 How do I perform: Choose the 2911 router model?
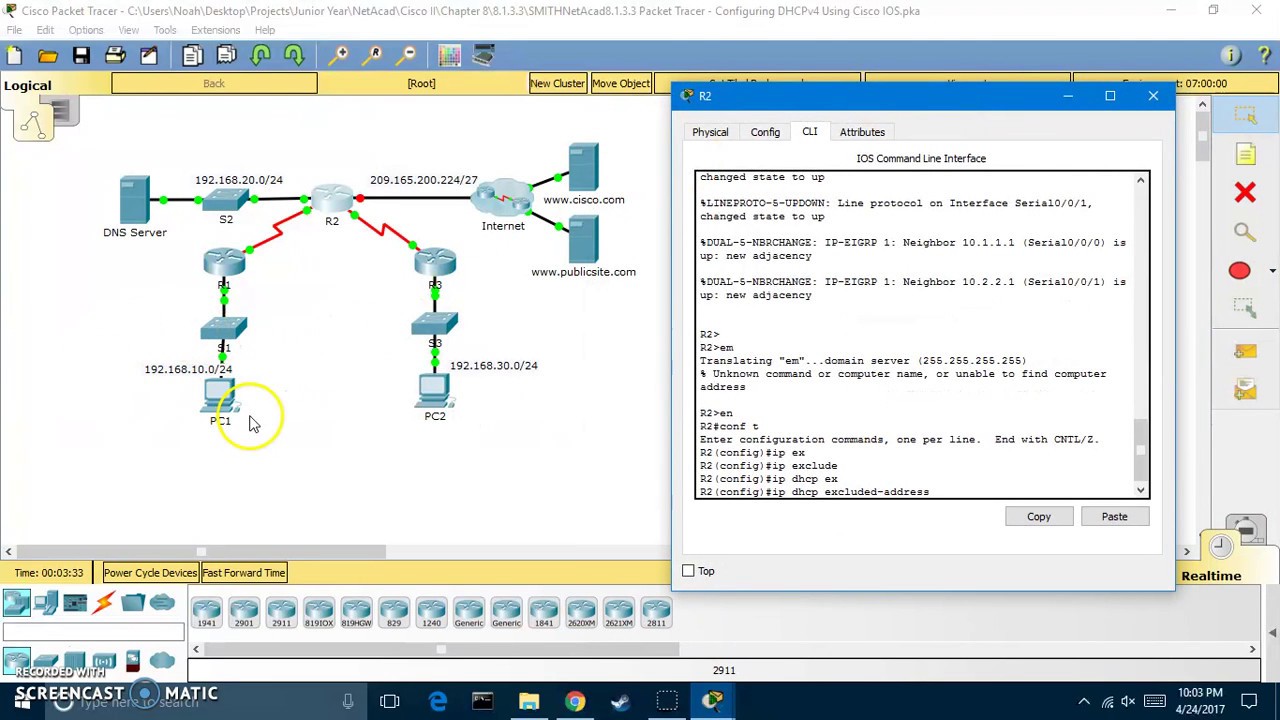[x=281, y=612]
